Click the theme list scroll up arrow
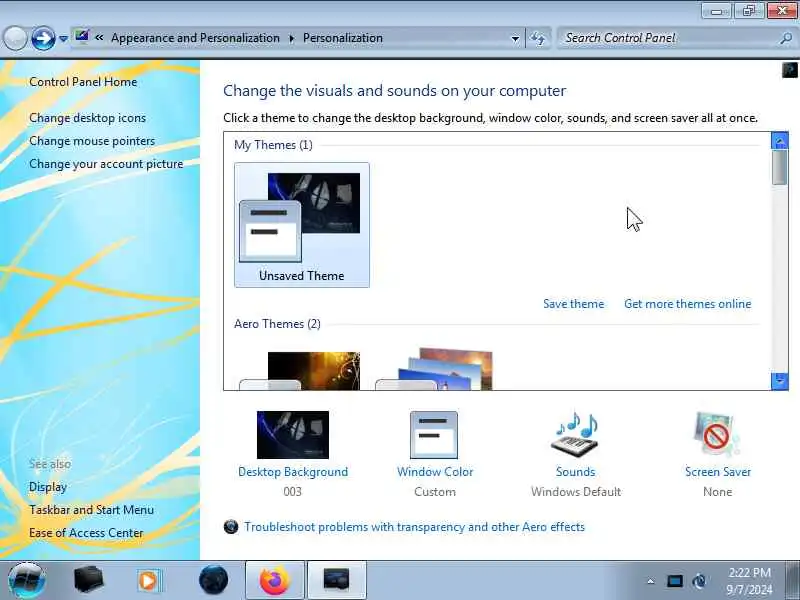The height and width of the screenshot is (600, 800). click(780, 140)
